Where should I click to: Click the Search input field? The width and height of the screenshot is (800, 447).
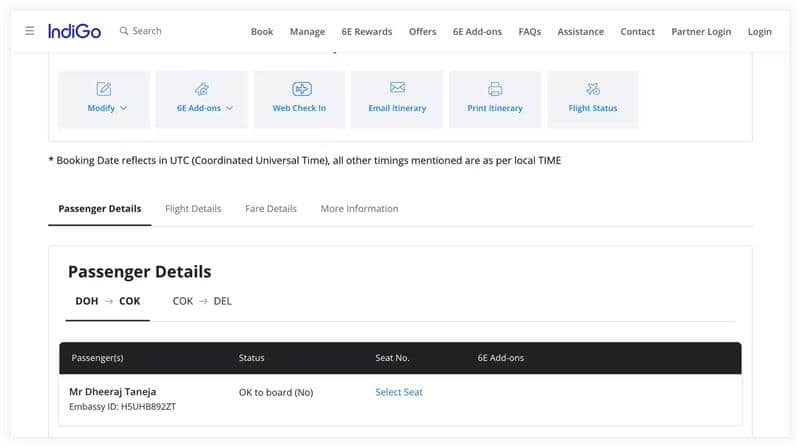(160, 31)
